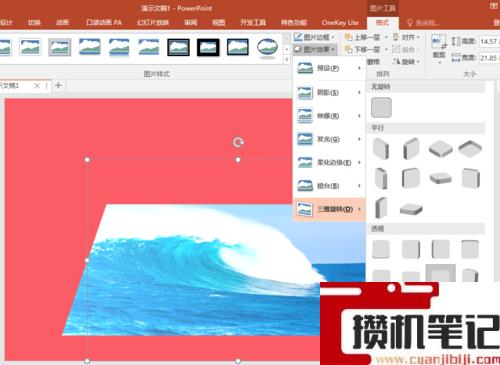Click the top-left sizing handle of picture
This screenshot has height=365, width=500.
[87, 160]
